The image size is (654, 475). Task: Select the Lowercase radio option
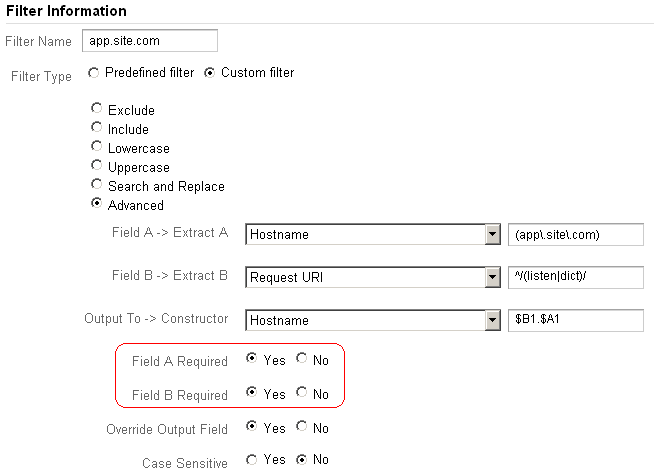97,147
